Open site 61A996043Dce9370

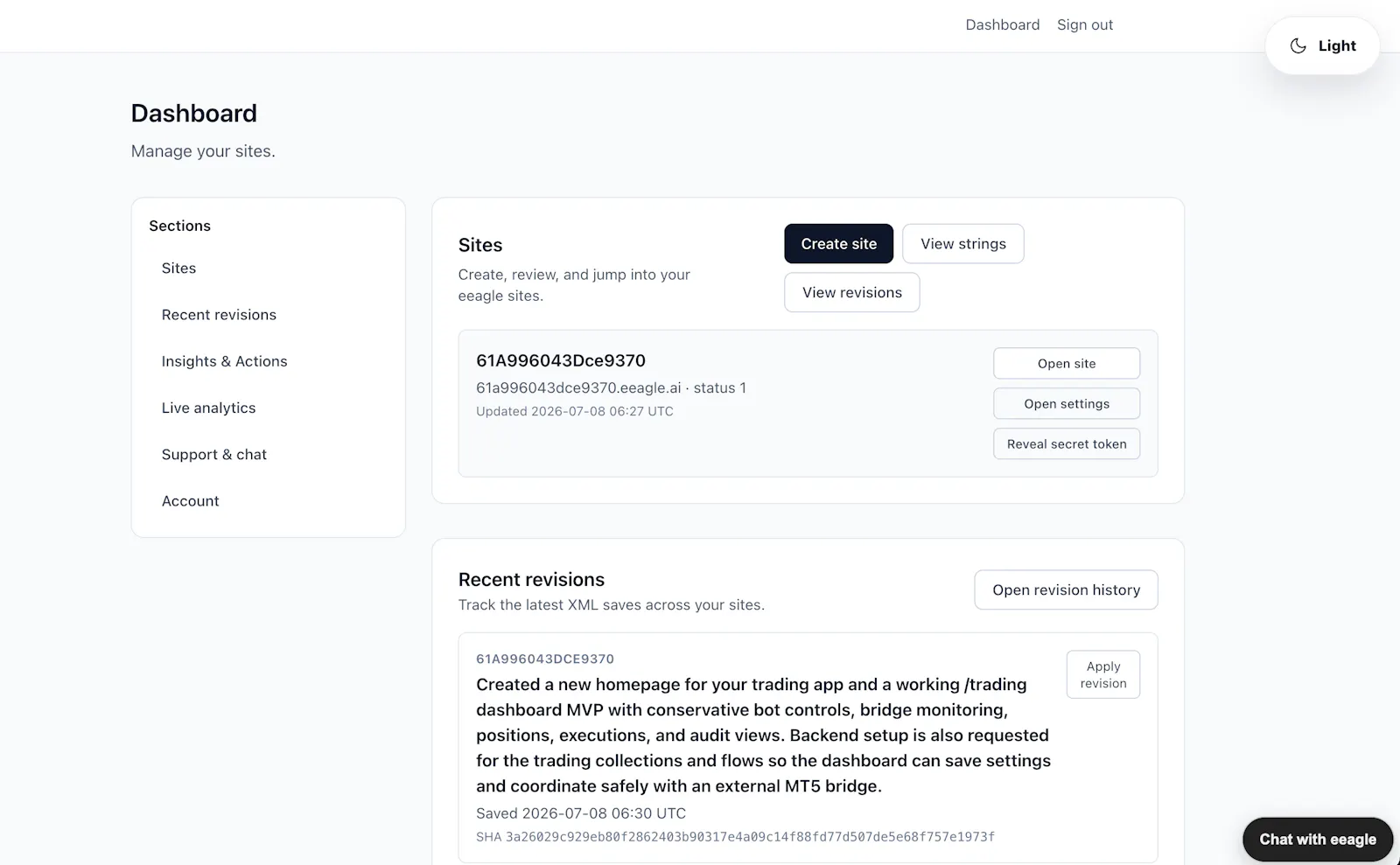point(1066,364)
